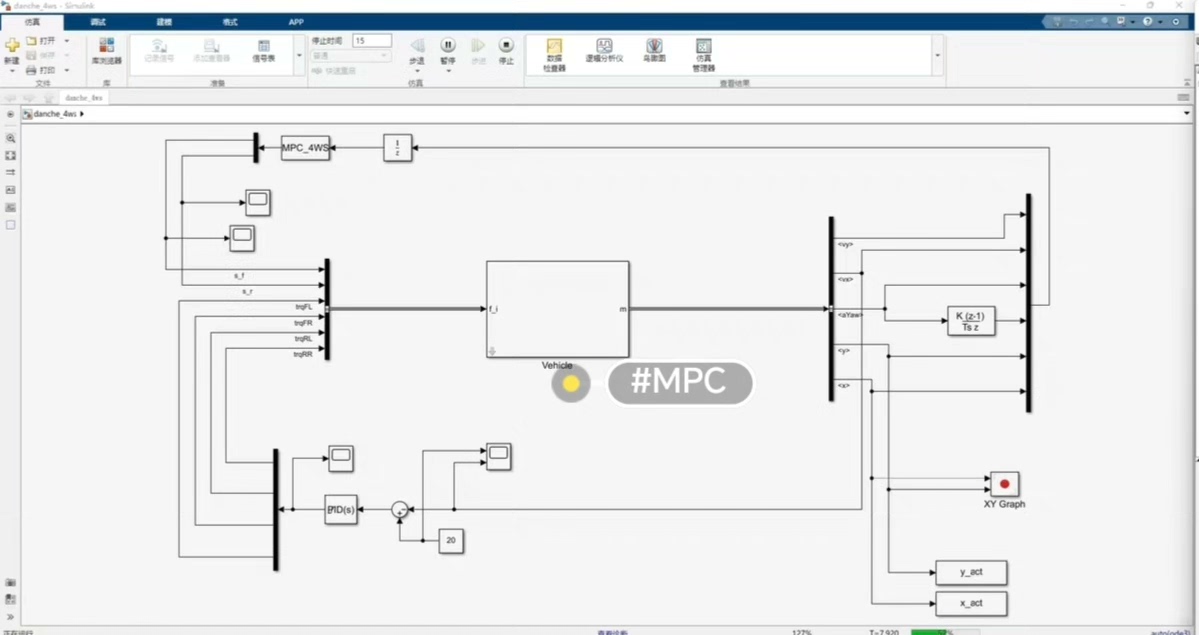This screenshot has width=1199, height=635.
Task: Open the Simulation Manager
Action: tap(702, 52)
